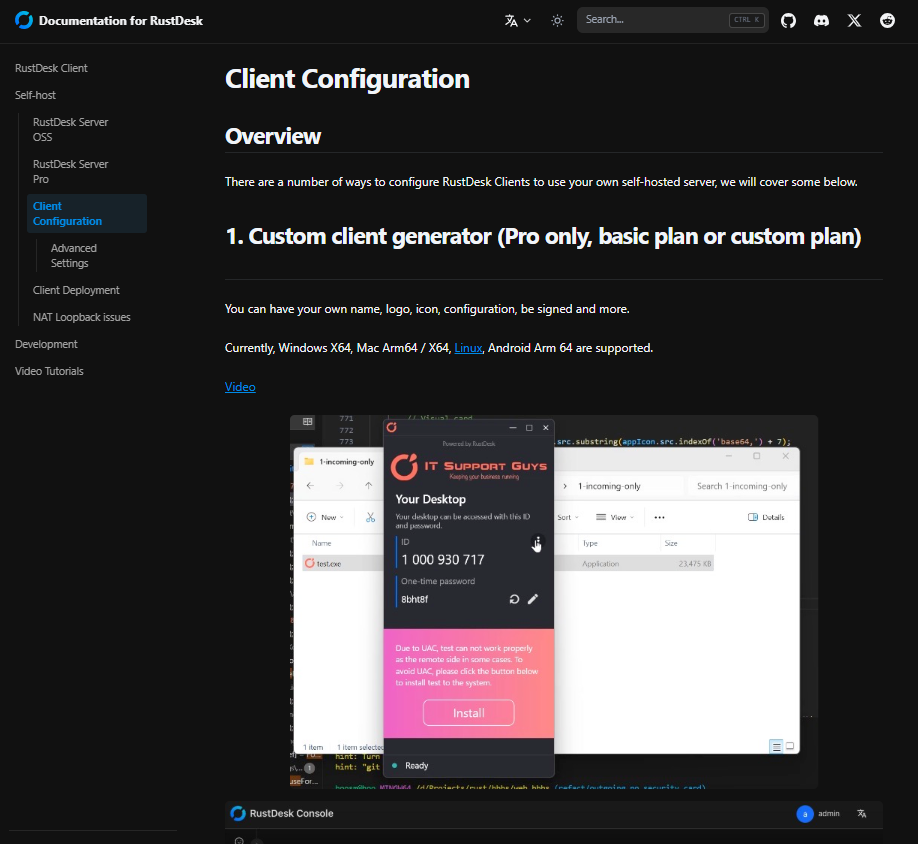
Task: Follow the Linux hyperlink
Action: (468, 348)
